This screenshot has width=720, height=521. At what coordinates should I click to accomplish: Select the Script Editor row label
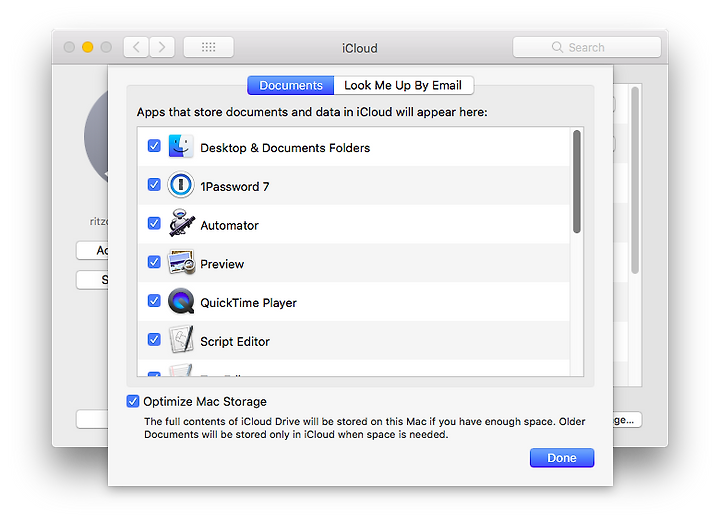coord(235,342)
